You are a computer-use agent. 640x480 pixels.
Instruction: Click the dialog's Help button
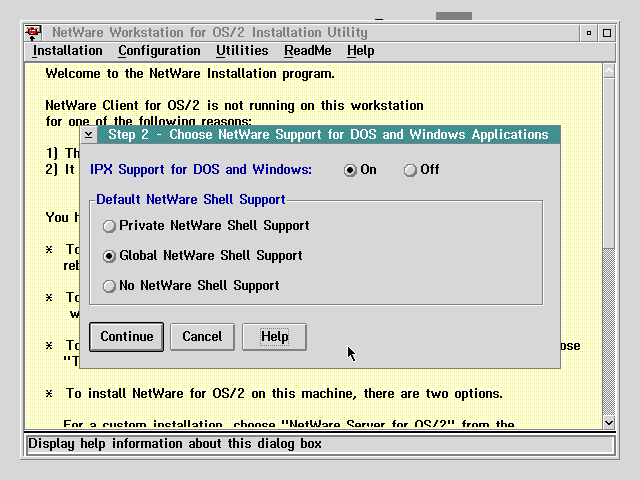(274, 337)
